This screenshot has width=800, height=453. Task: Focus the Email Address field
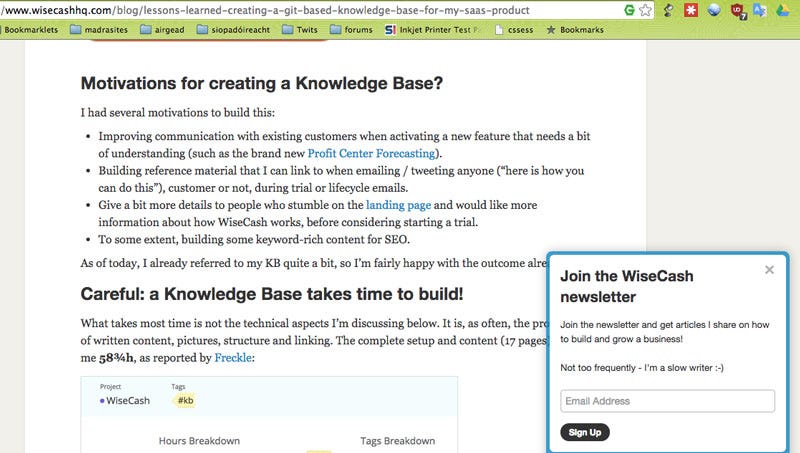[667, 401]
